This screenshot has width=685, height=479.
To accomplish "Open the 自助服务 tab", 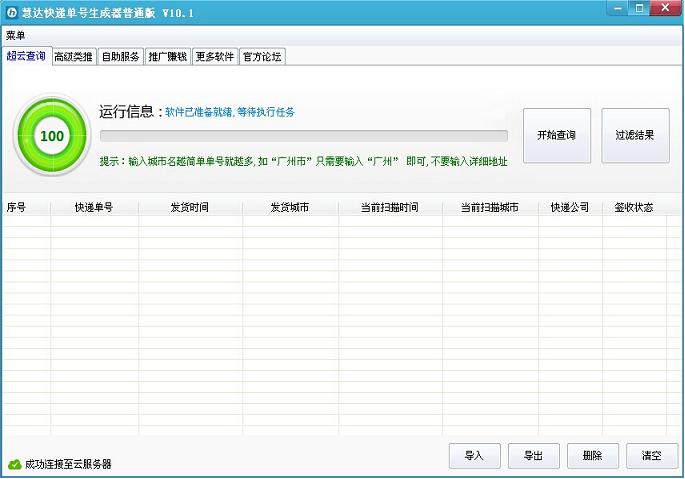I will pos(121,57).
